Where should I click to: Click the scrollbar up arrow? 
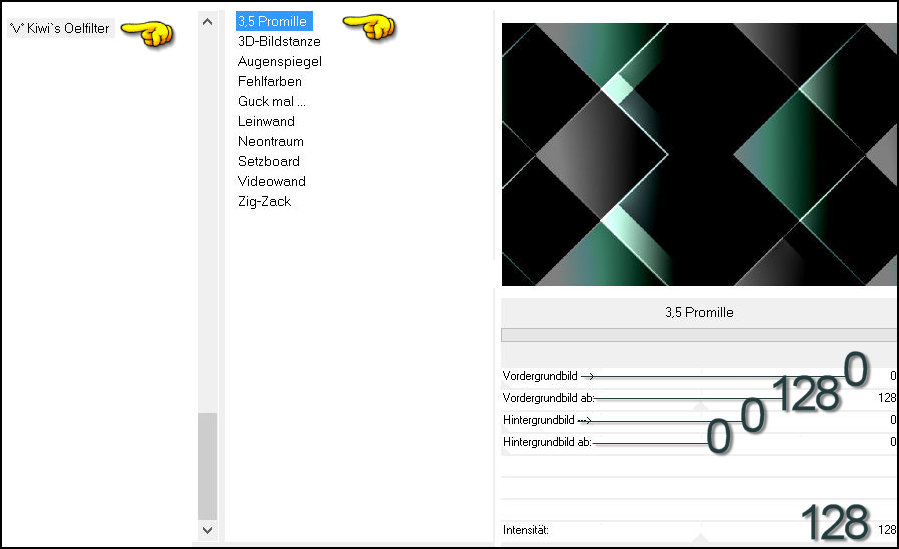(208, 22)
